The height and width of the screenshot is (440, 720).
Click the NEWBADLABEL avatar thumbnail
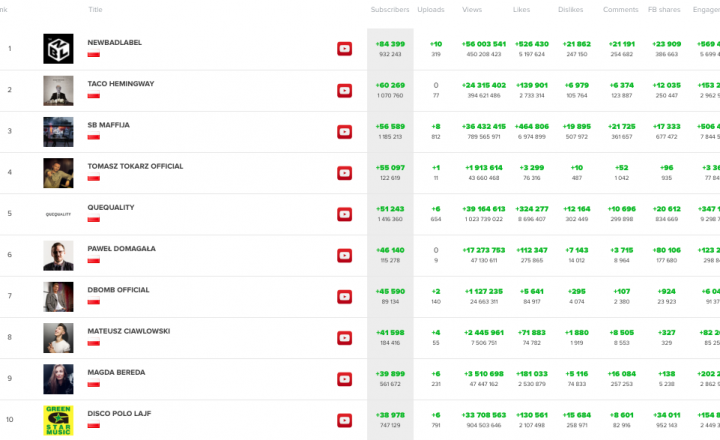click(x=58, y=49)
